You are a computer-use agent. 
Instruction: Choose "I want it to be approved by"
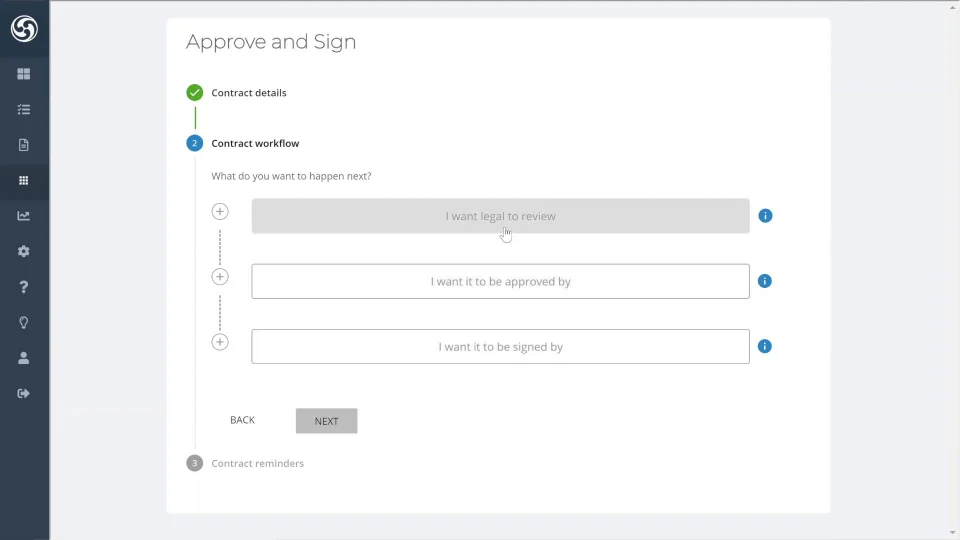pos(500,282)
